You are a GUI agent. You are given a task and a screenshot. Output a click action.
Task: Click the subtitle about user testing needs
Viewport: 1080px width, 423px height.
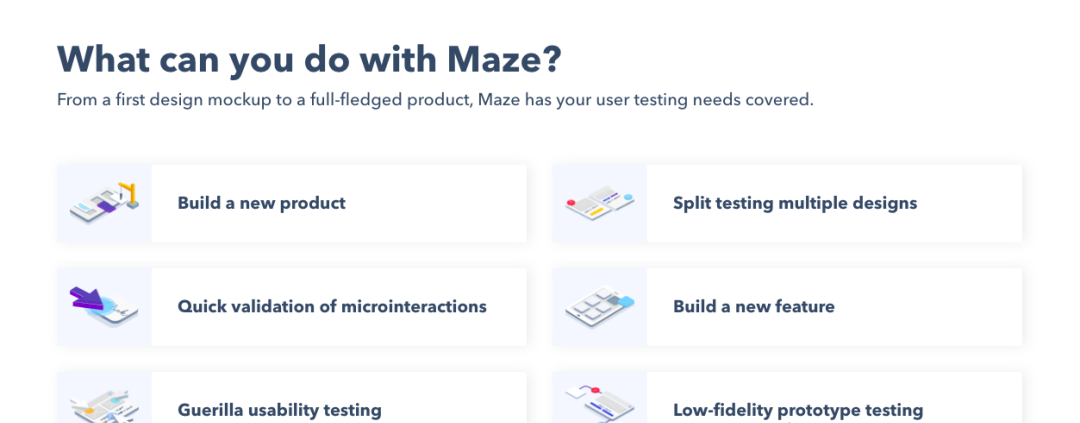point(435,100)
